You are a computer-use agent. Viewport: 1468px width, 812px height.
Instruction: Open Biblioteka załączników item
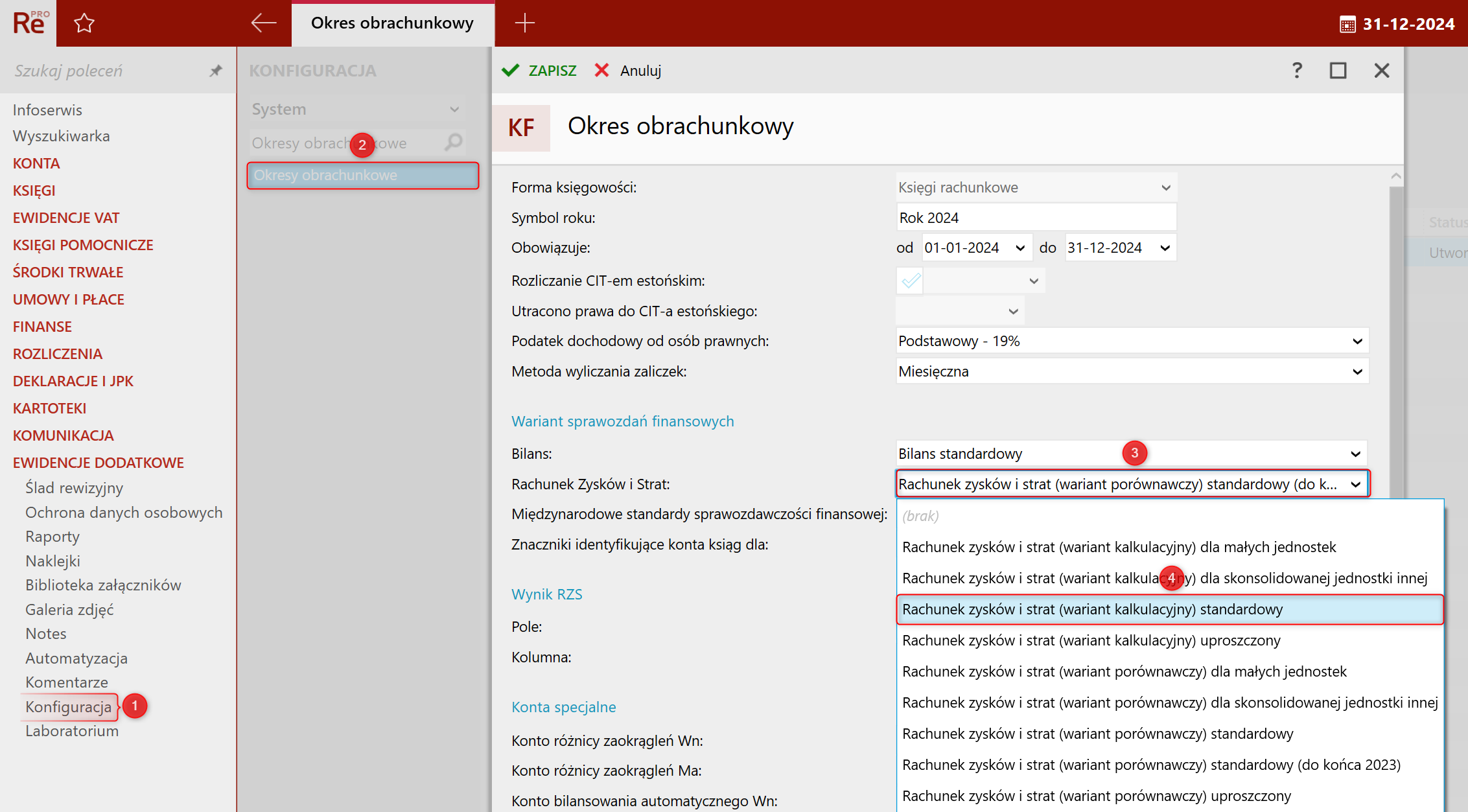click(x=103, y=585)
